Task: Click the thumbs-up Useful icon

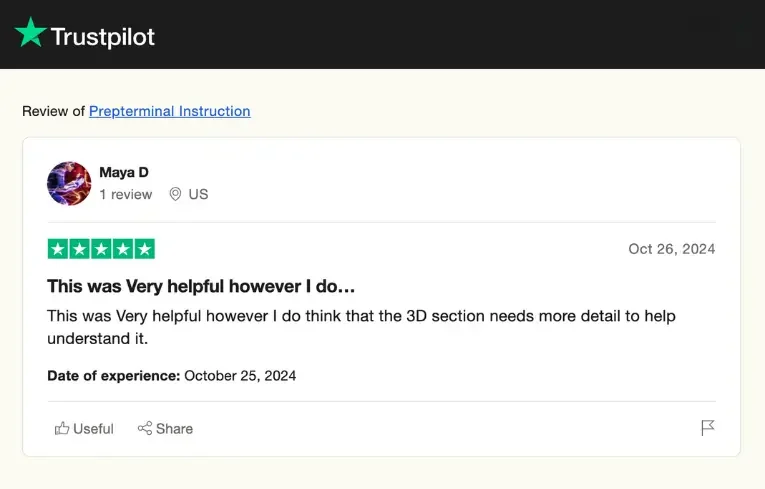Action: [x=62, y=428]
